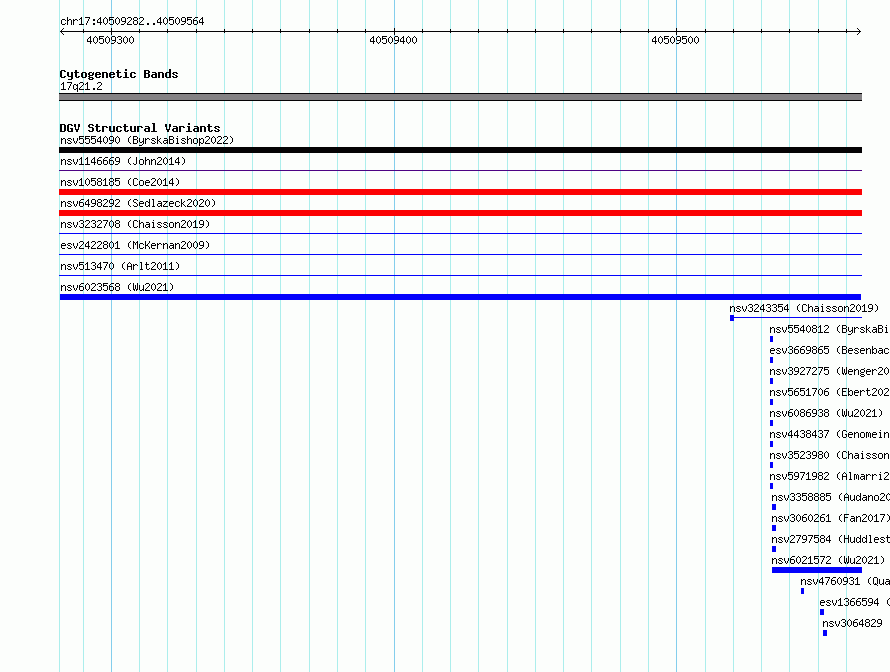Open variant nsv5554090 (ByrskaBishop2022) label
The width and height of the screenshot is (890, 672).
pos(147,140)
